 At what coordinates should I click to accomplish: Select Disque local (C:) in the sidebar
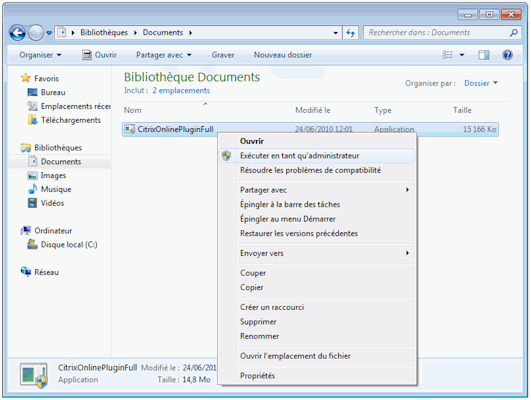(62, 245)
